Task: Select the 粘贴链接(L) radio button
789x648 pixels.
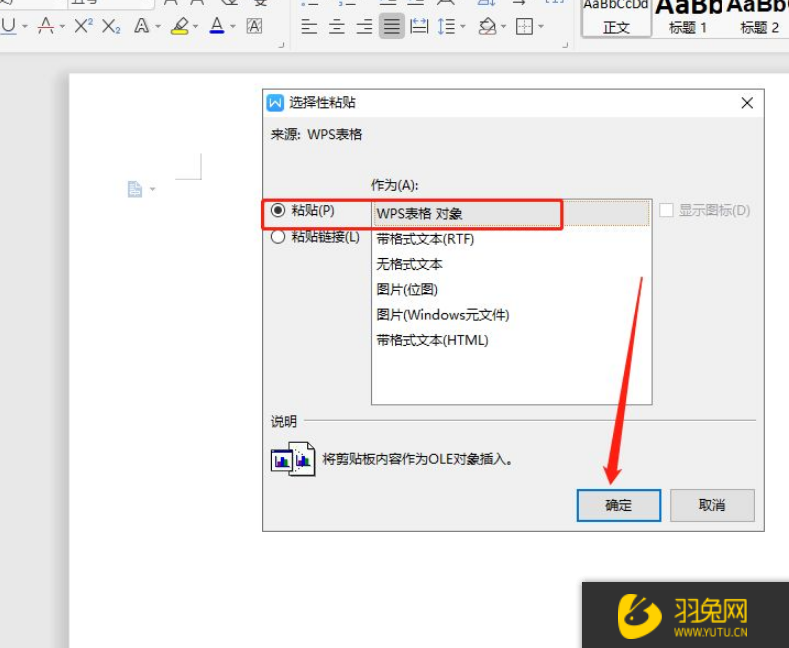Action: tap(278, 236)
